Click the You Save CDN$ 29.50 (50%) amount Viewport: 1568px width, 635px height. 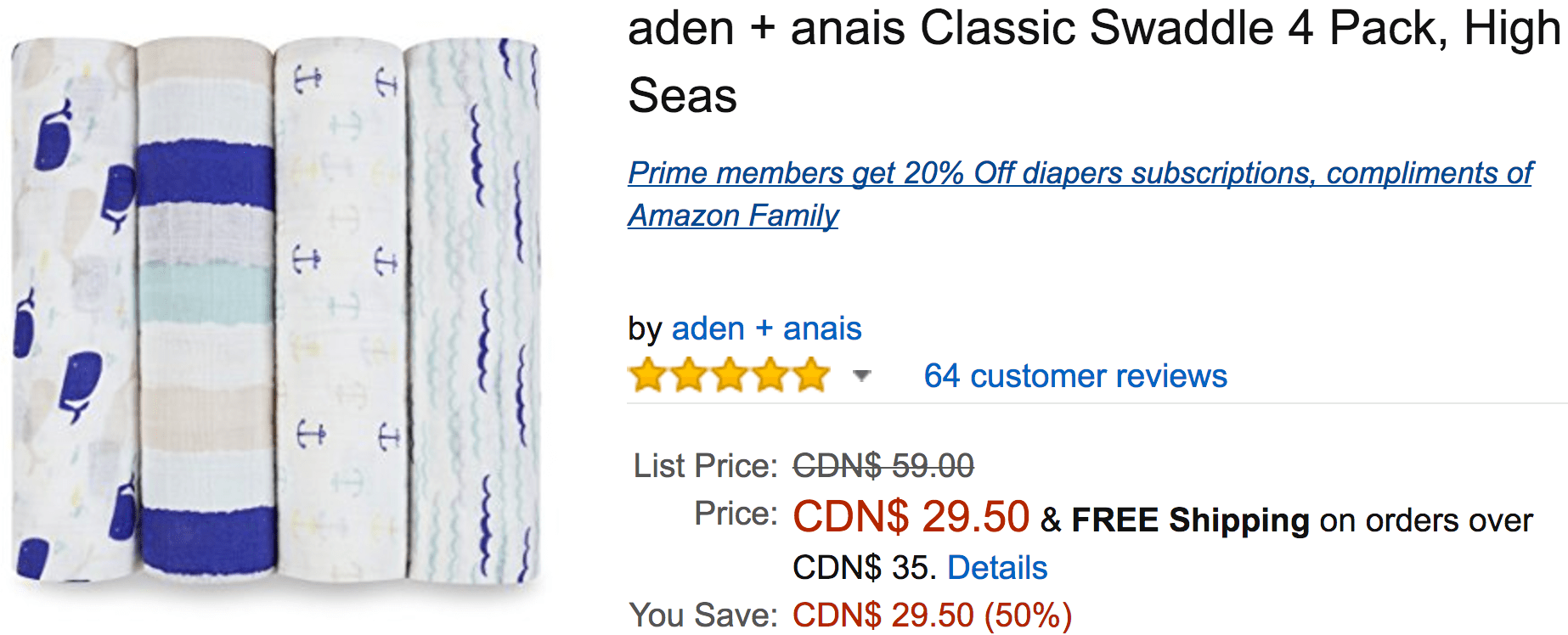932,615
